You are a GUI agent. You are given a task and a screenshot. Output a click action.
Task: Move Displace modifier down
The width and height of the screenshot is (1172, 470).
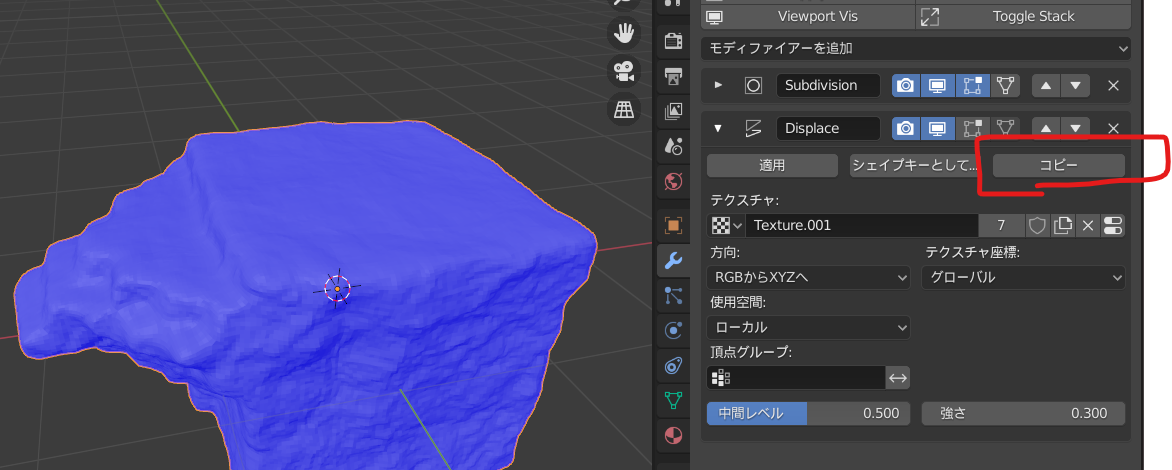pyautogui.click(x=1075, y=129)
